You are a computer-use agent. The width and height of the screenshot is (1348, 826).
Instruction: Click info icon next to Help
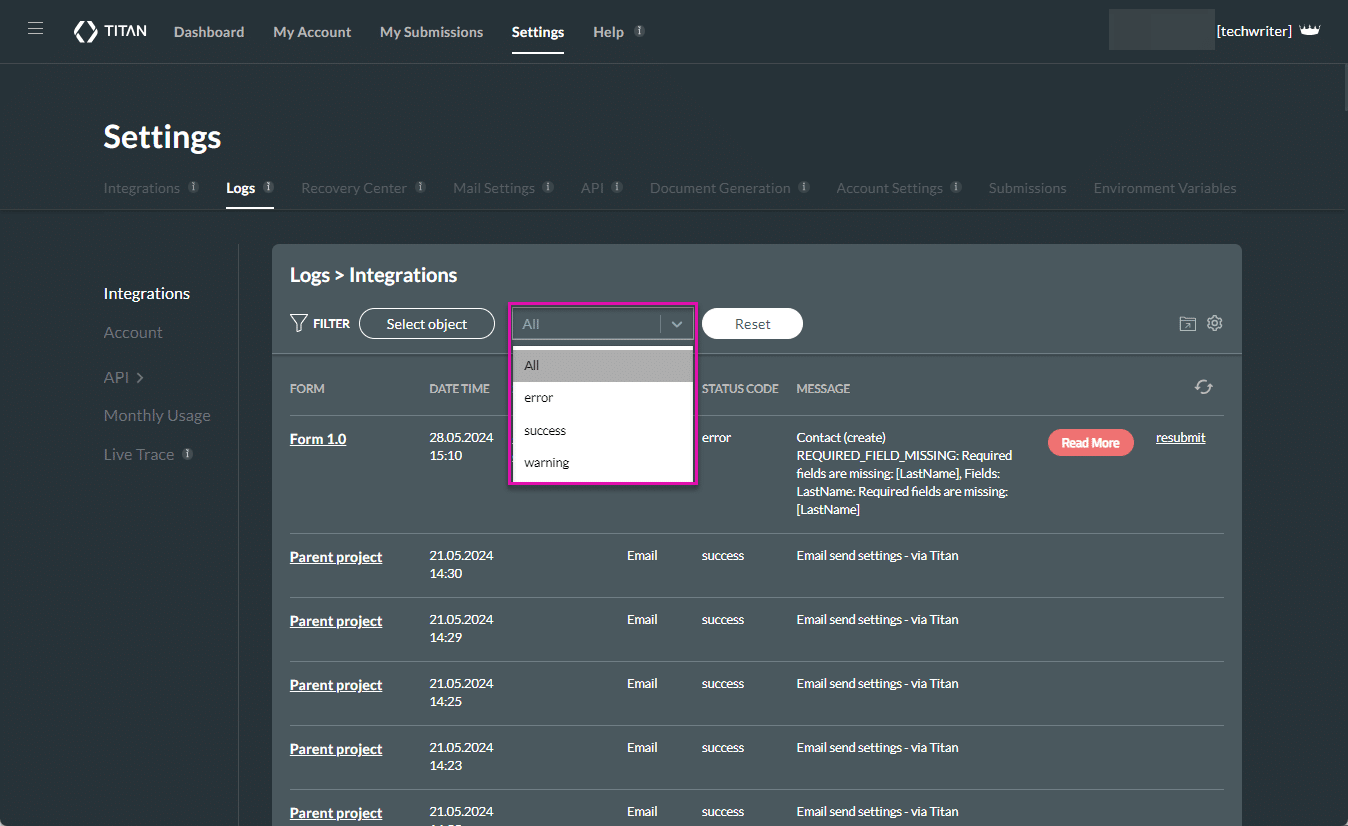pyautogui.click(x=639, y=31)
